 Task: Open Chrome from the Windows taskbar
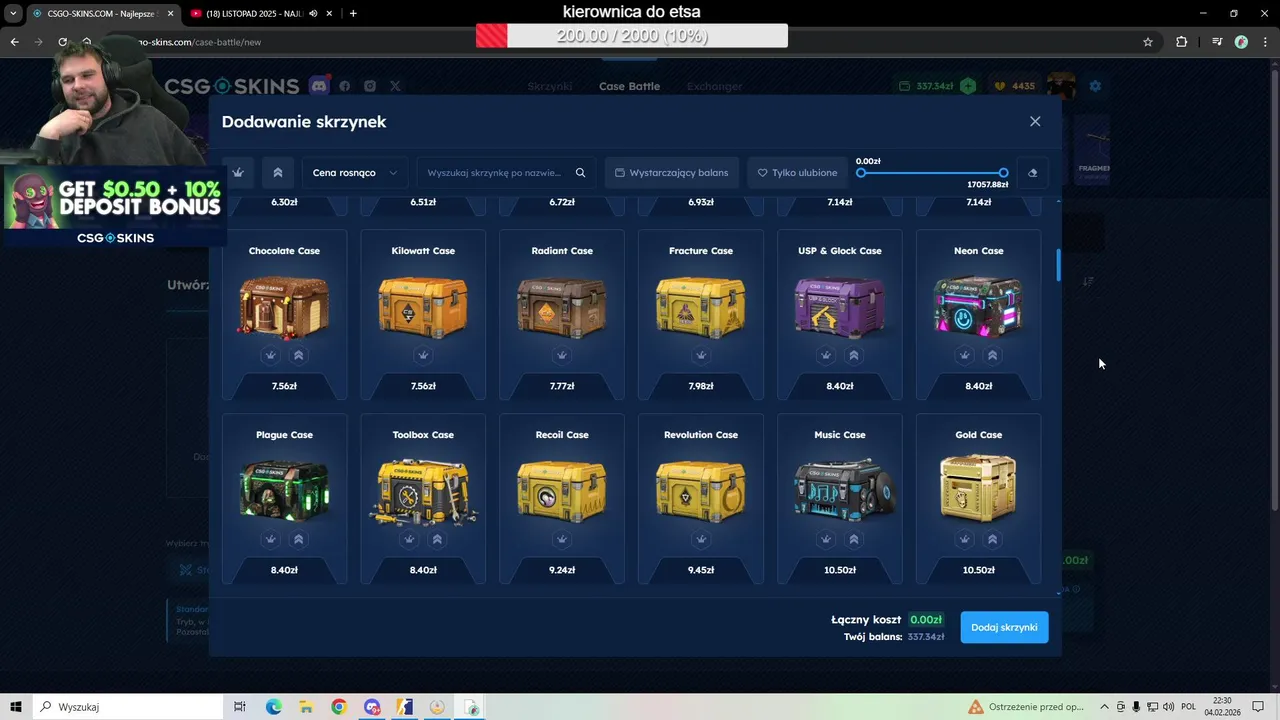point(339,707)
